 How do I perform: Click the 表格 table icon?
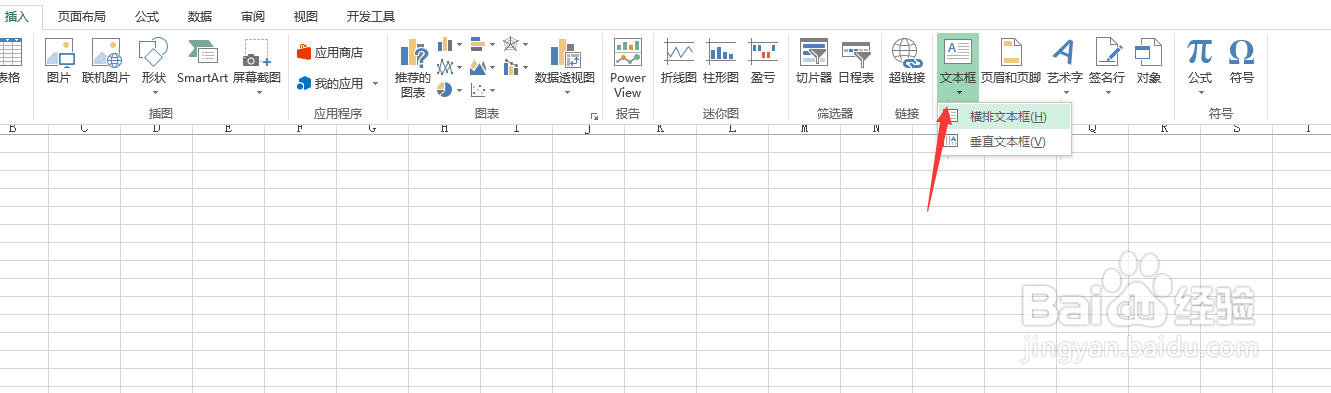pyautogui.click(x=10, y=61)
